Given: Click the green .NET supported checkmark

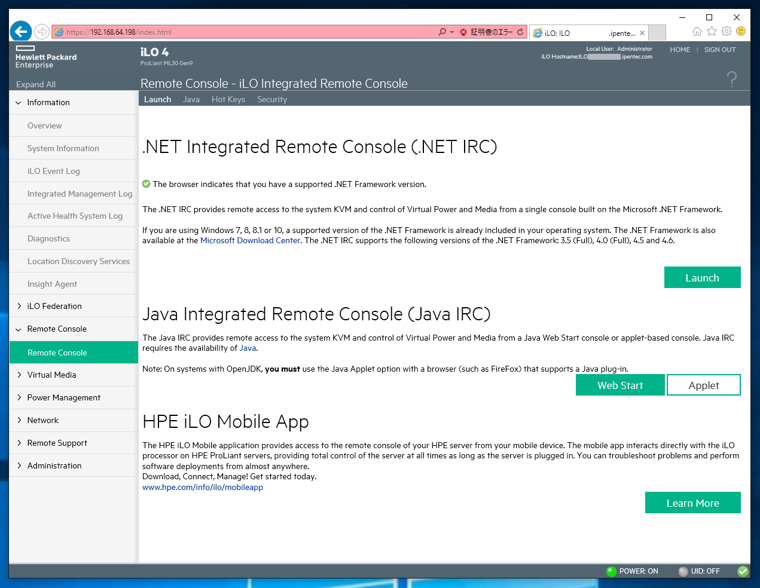Looking at the screenshot, I should pyautogui.click(x=146, y=184).
